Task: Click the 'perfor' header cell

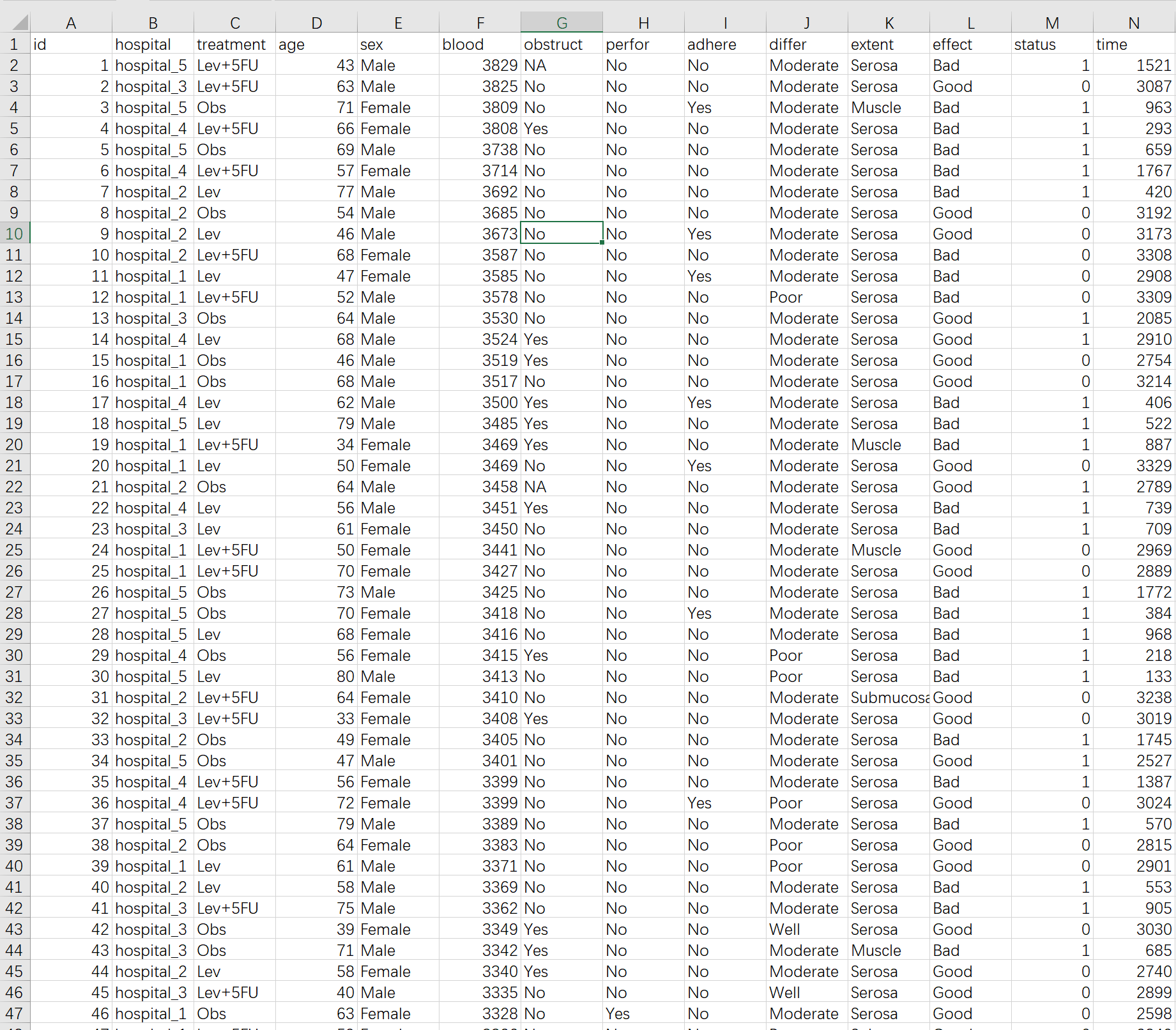Action: pyautogui.click(x=643, y=44)
